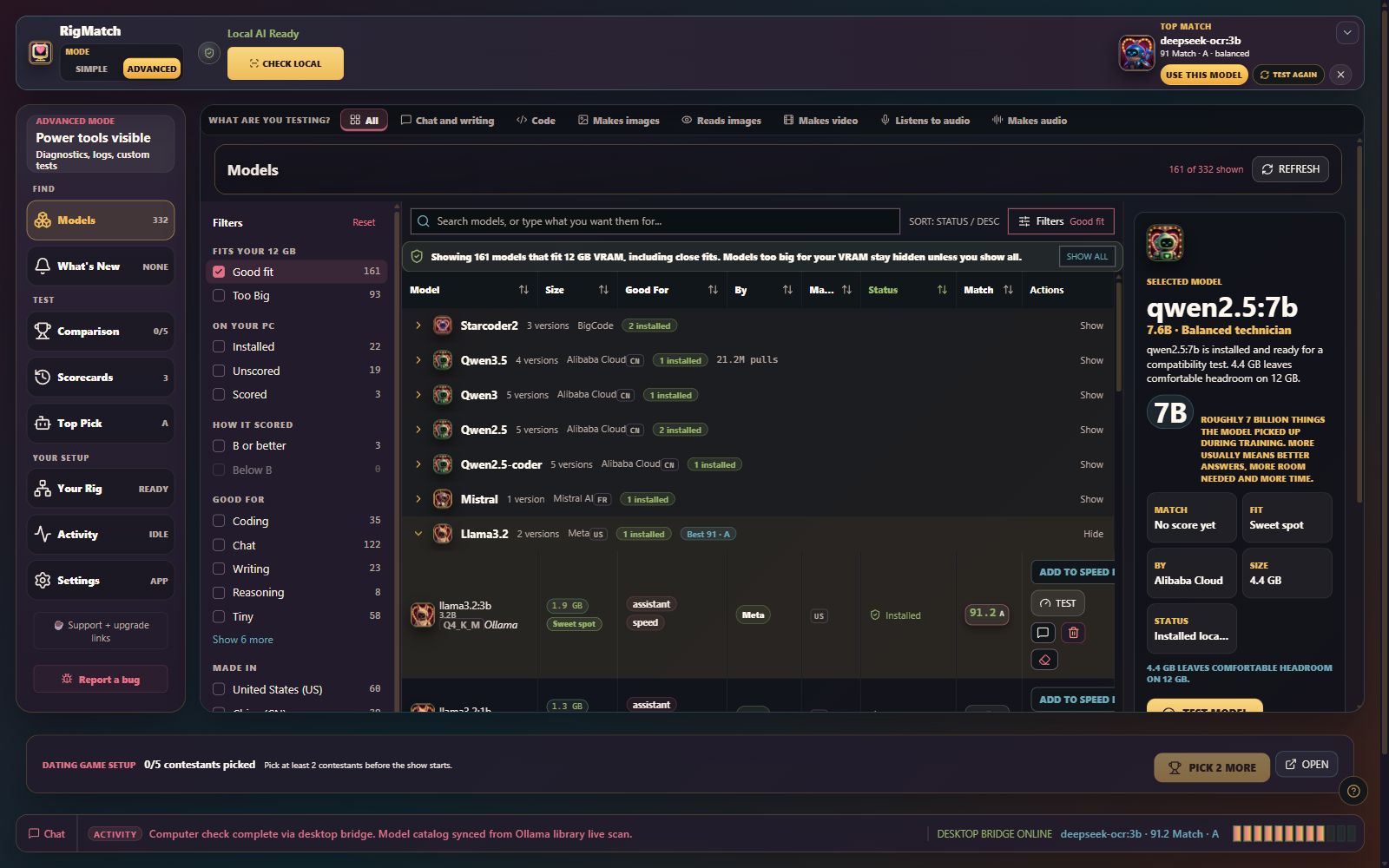1389x868 pixels.
Task: Open Settings in sidebar
Action: [101, 581]
